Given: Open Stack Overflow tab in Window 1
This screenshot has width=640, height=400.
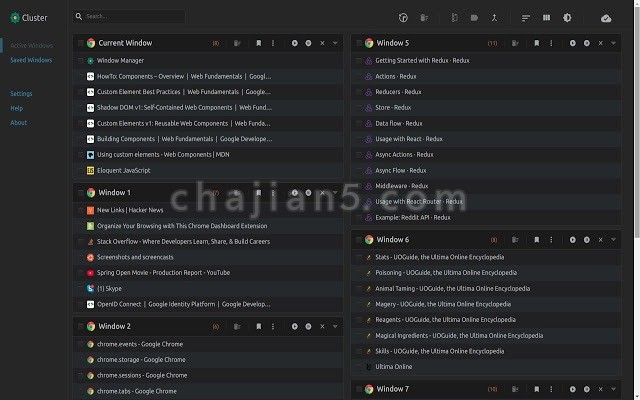Looking at the screenshot, I should pyautogui.click(x=183, y=241).
